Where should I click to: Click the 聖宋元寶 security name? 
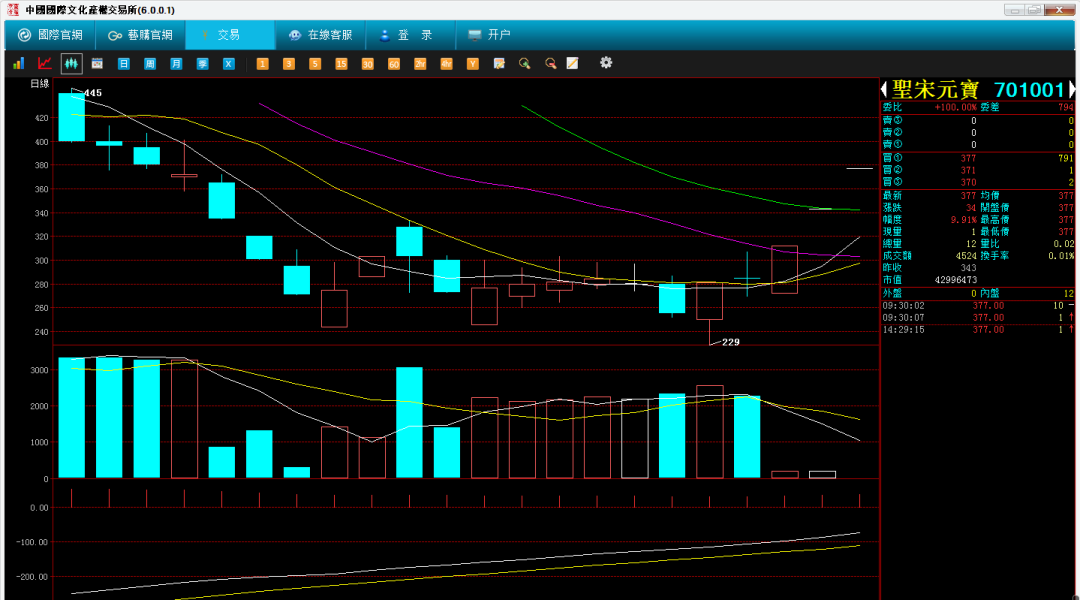[x=935, y=90]
